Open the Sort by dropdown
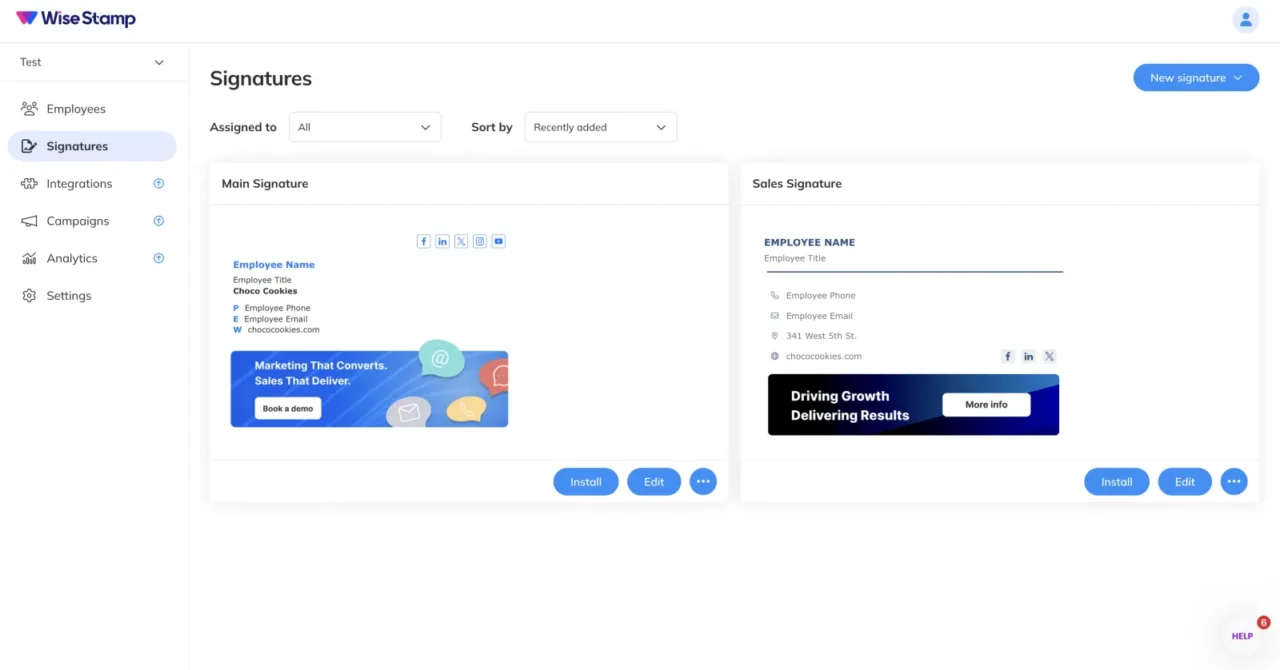The width and height of the screenshot is (1280, 670). pyautogui.click(x=601, y=127)
